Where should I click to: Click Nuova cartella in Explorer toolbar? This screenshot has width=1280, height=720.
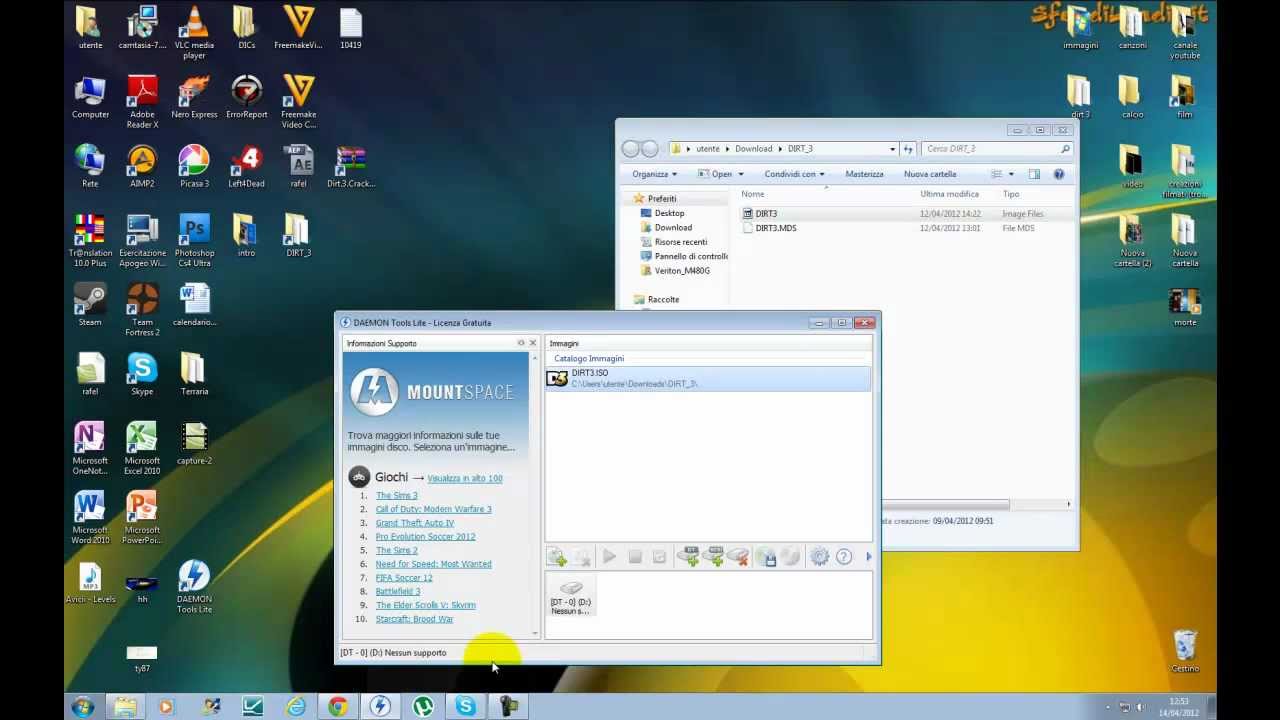click(930, 174)
